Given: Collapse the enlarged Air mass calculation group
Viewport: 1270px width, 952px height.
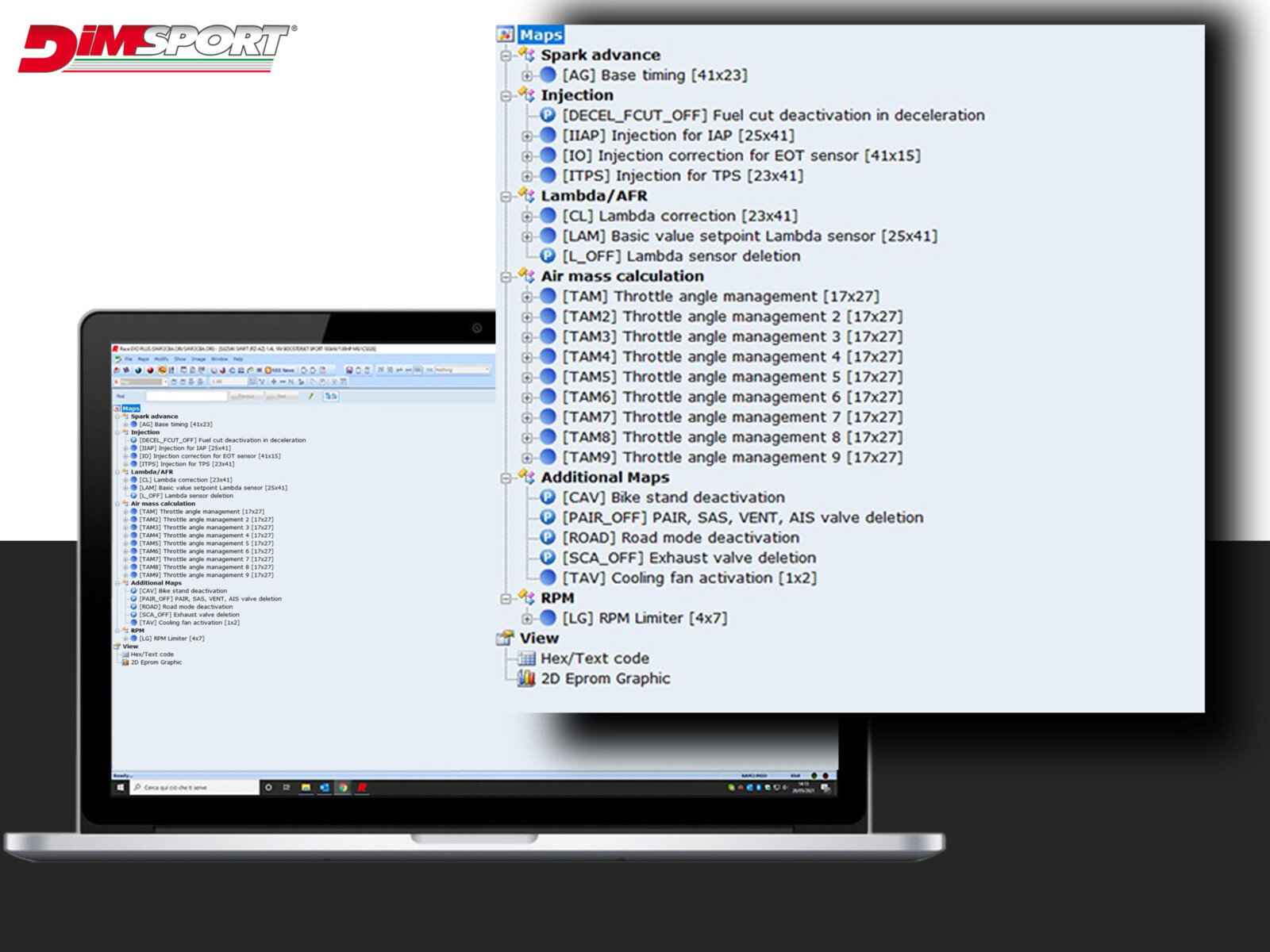Looking at the screenshot, I should [506, 276].
